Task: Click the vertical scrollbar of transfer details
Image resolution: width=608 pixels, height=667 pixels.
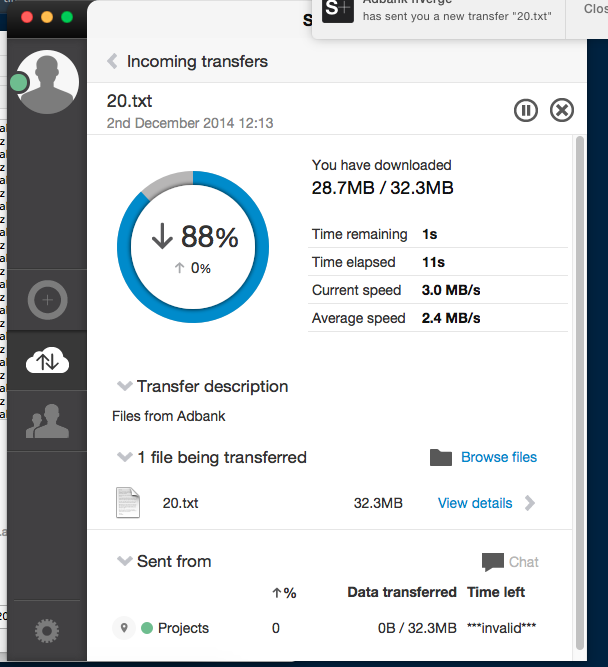Action: pos(579,393)
